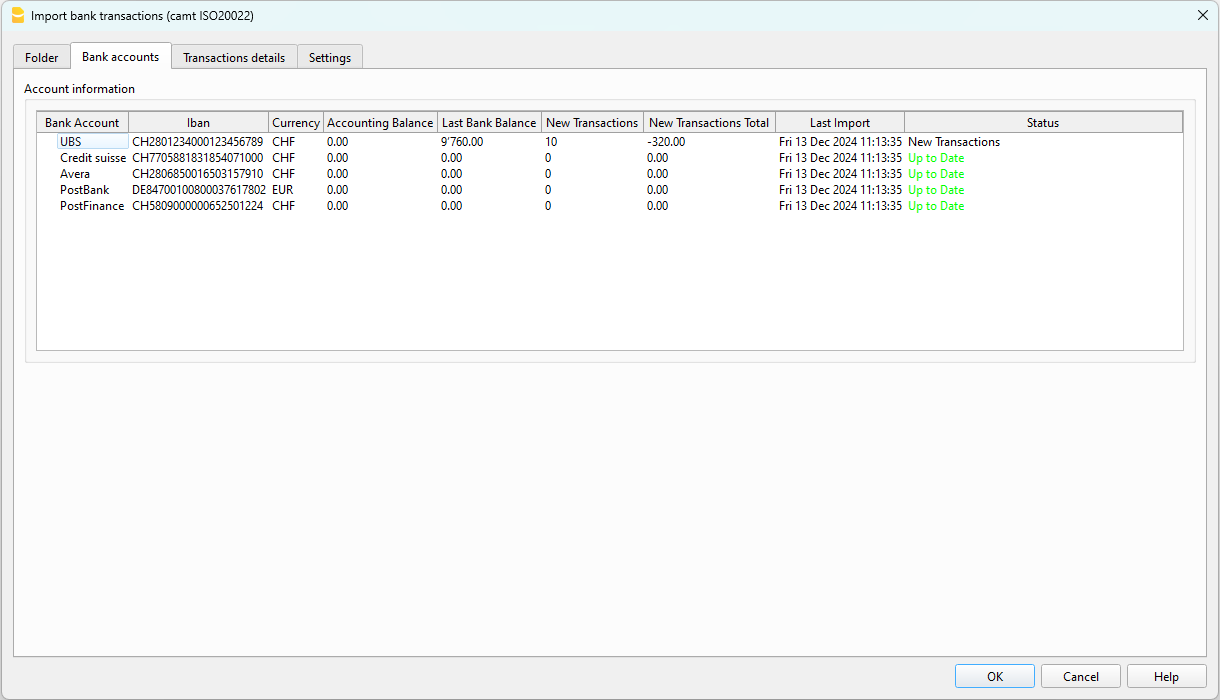Close the Import bank transactions dialog
The height and width of the screenshot is (700, 1220).
tap(1202, 15)
